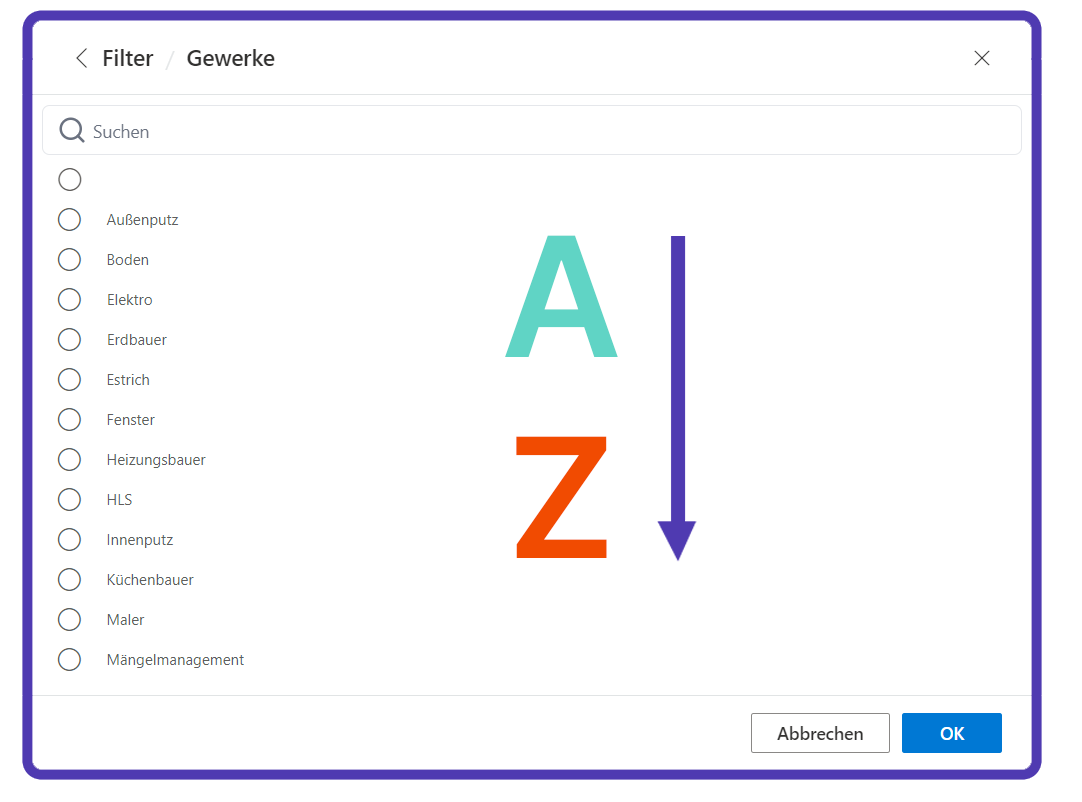This screenshot has width=1082, height=802.
Task: Choose the Mängelmanagement radio option
Action: point(69,660)
